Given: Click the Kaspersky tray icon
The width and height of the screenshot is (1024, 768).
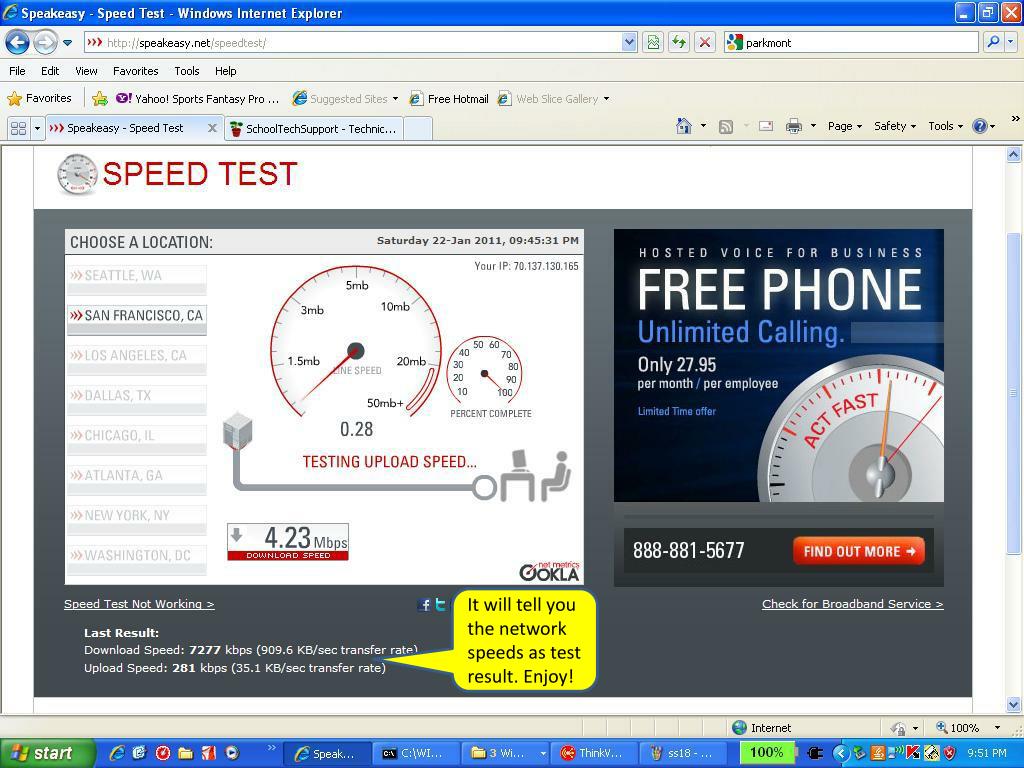Looking at the screenshot, I should point(913,753).
